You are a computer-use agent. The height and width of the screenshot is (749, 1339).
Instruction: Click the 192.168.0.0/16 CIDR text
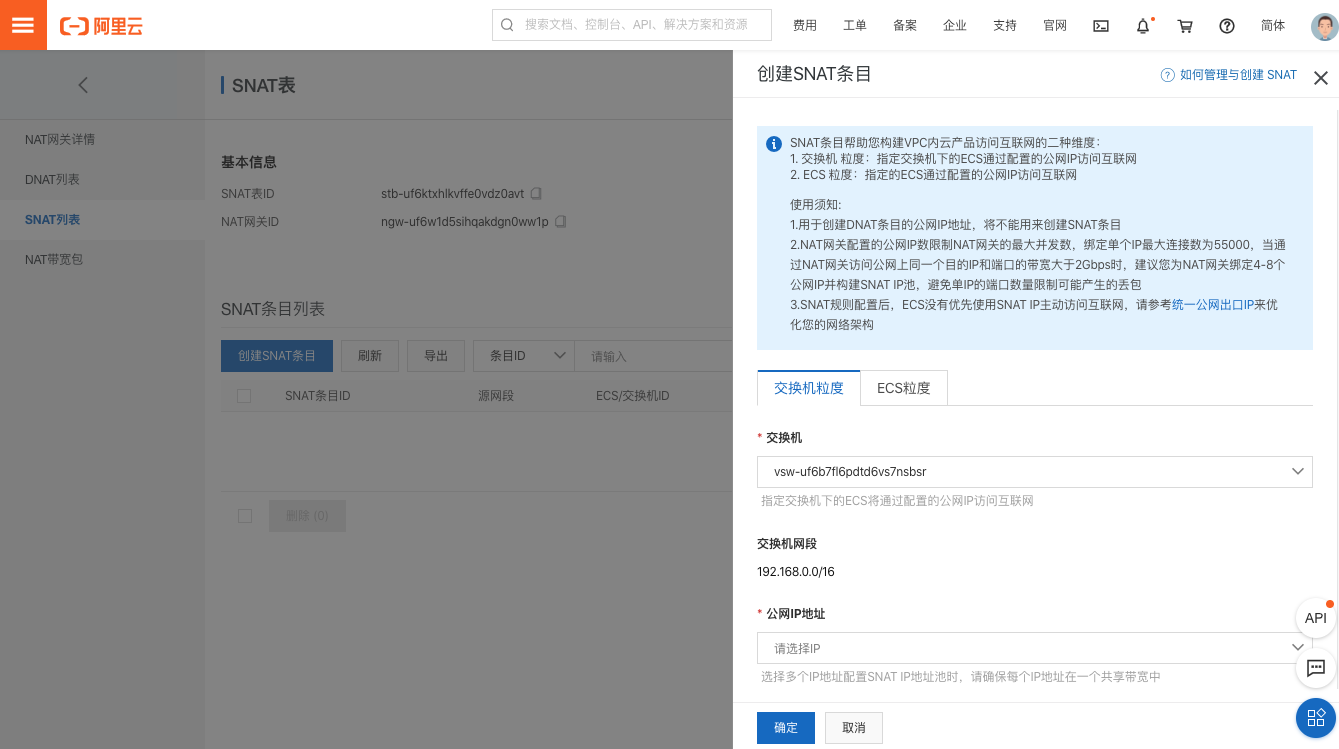tap(796, 572)
